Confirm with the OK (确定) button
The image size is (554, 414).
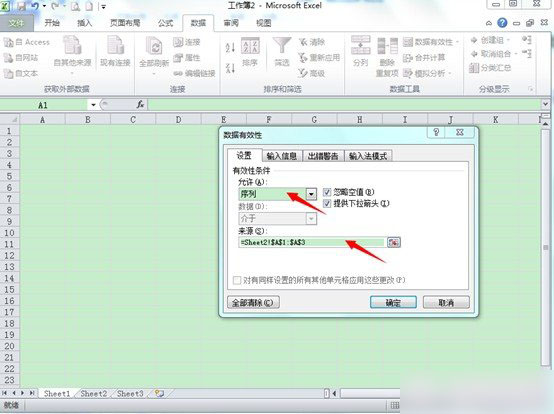tap(393, 303)
